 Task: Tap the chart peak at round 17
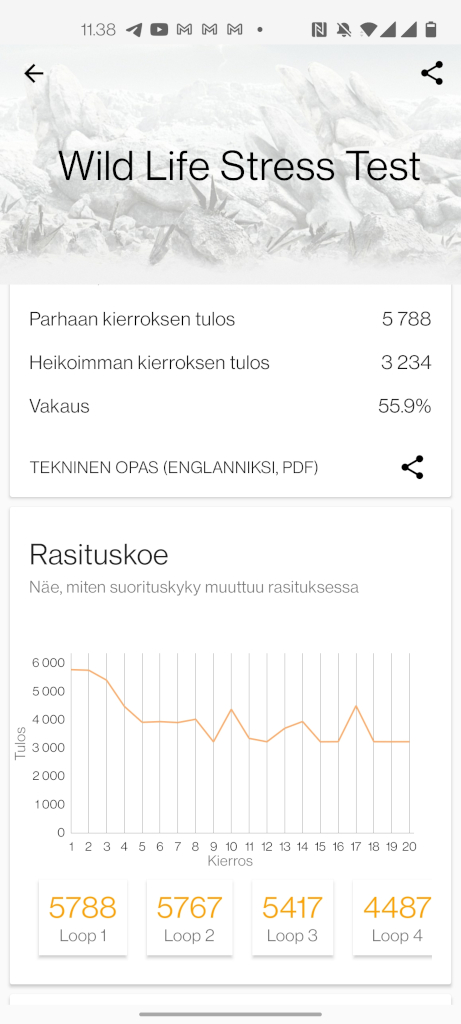point(356,706)
